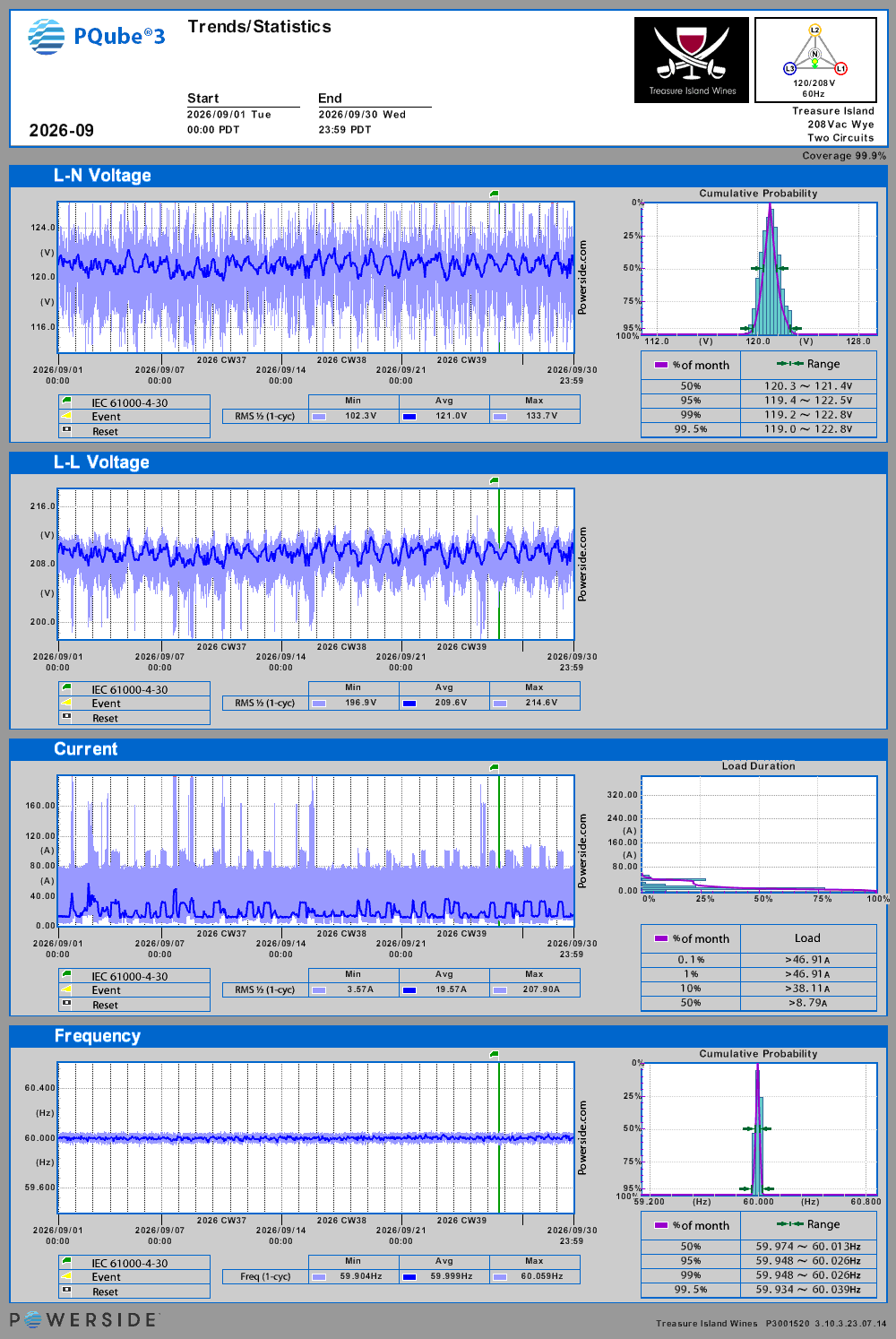Open the L-N Voltage Cumulative Probability histogram
The image size is (896, 1339).
(760, 268)
